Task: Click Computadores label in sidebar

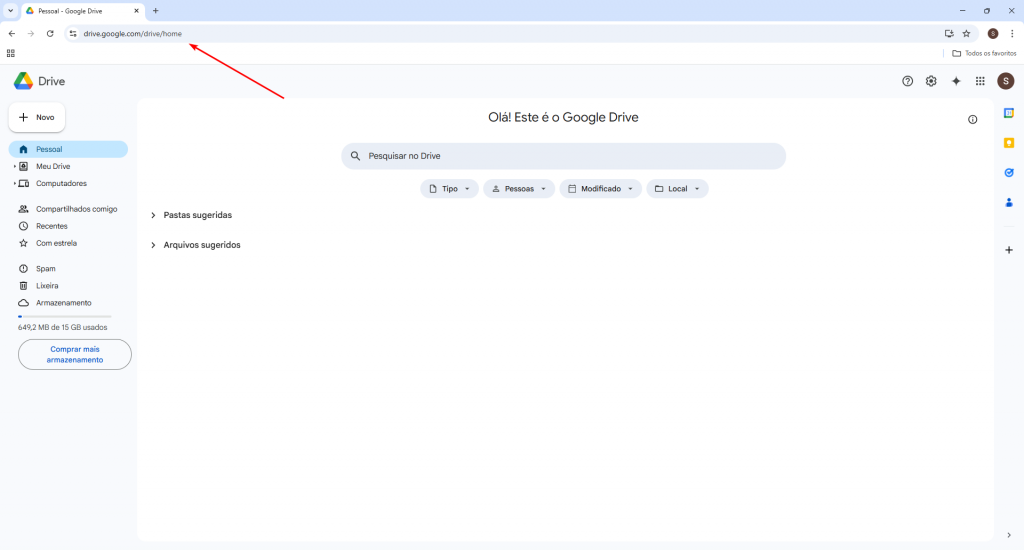Action: pyautogui.click(x=61, y=184)
